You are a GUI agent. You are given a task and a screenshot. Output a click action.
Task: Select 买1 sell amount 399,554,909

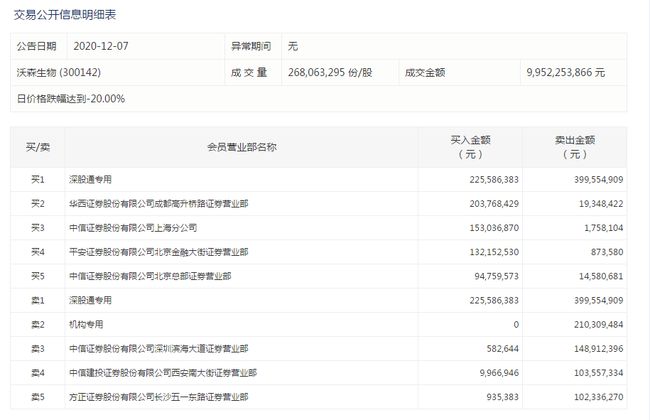[599, 180]
